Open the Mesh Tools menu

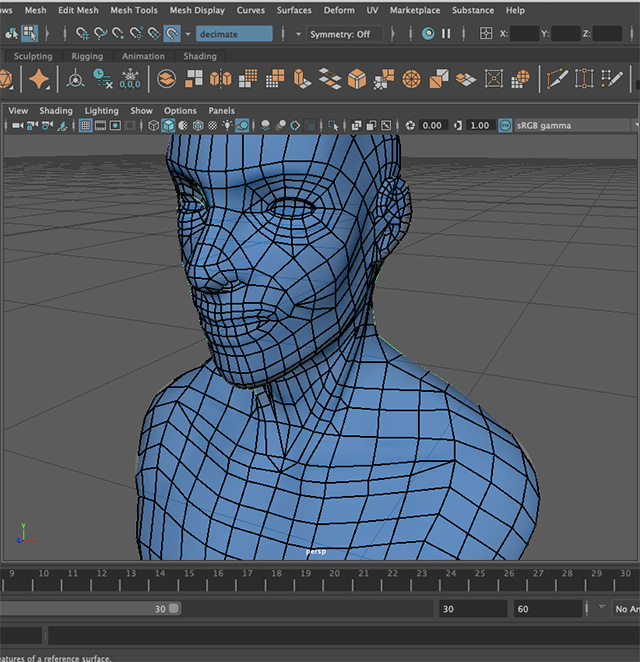134,10
